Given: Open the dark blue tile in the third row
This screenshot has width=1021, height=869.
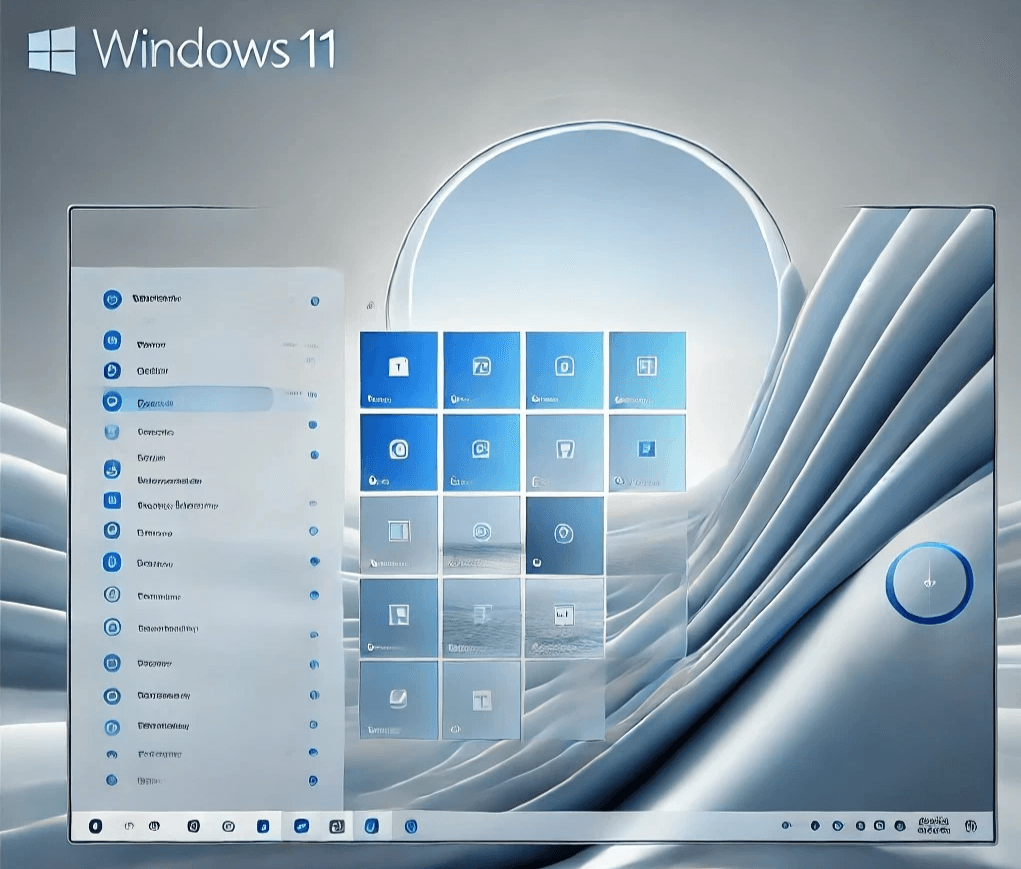Looking at the screenshot, I should click(x=565, y=535).
